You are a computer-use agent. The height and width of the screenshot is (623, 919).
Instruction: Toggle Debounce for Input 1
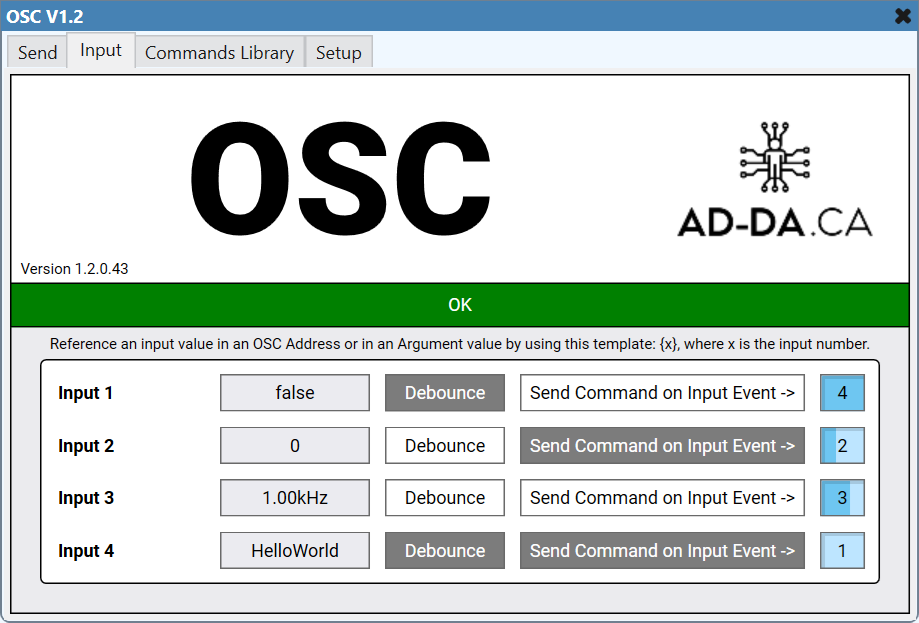tap(445, 393)
